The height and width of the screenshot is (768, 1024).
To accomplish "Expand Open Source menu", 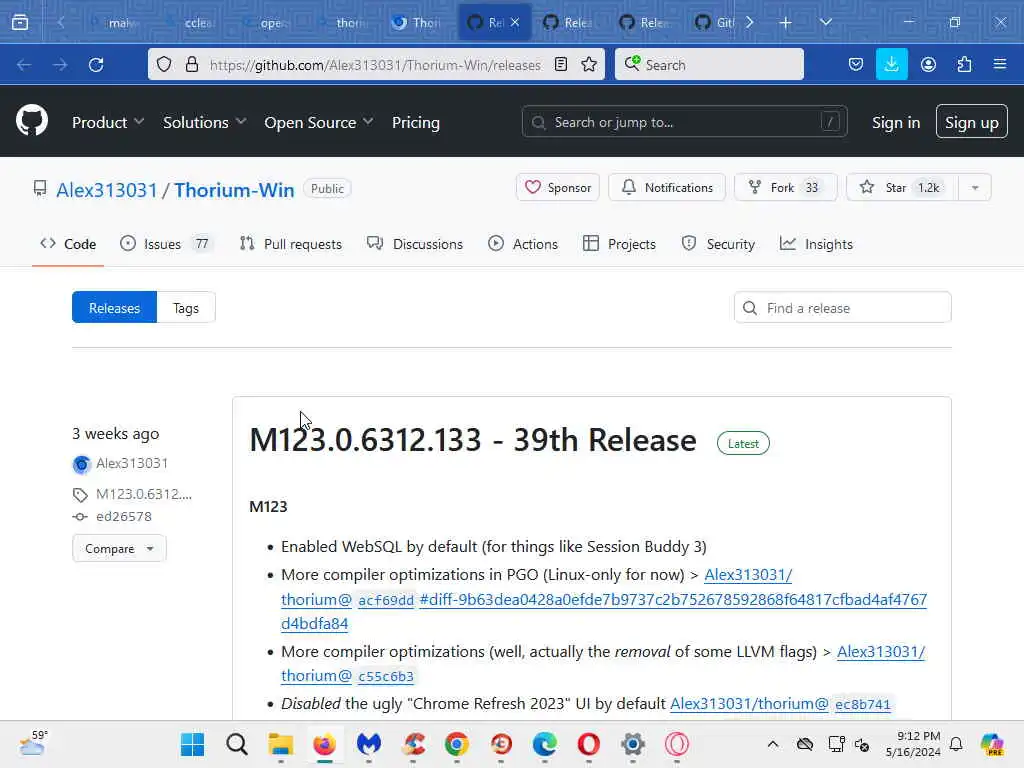I will pyautogui.click(x=319, y=122).
